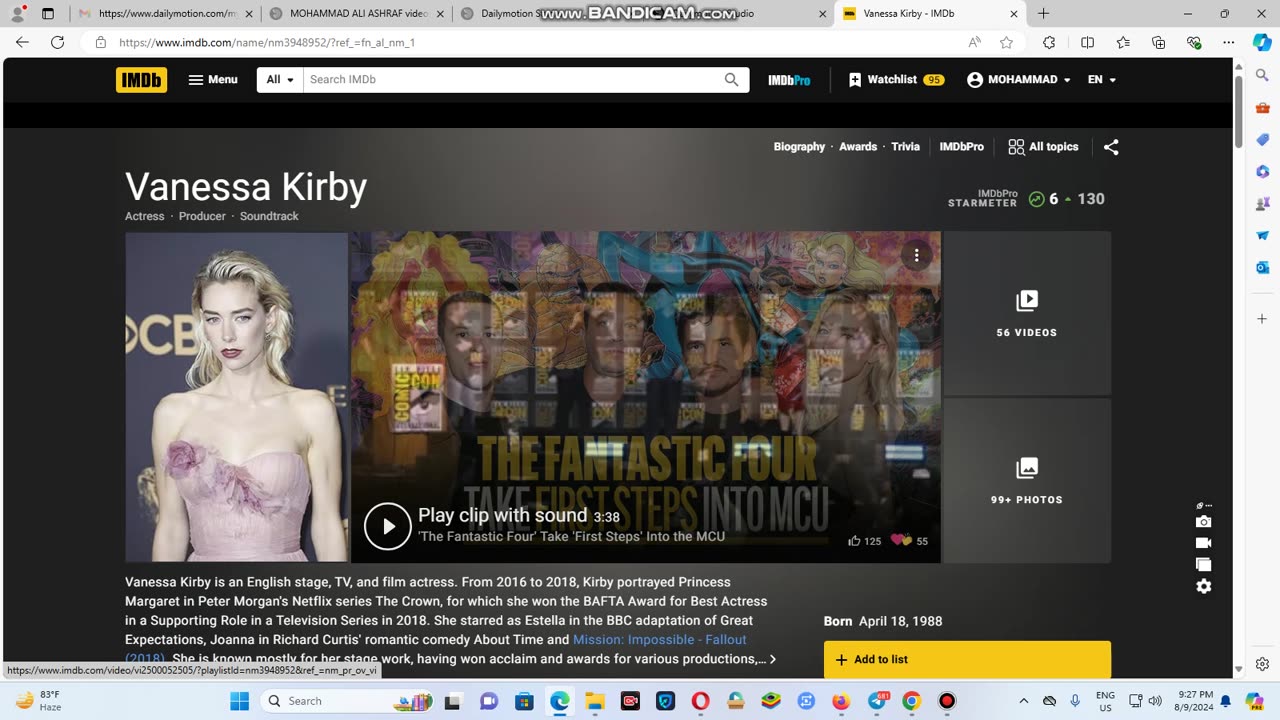The width and height of the screenshot is (1280, 720).
Task: Open Edge Extensions puzzle icon
Action: 1049,42
